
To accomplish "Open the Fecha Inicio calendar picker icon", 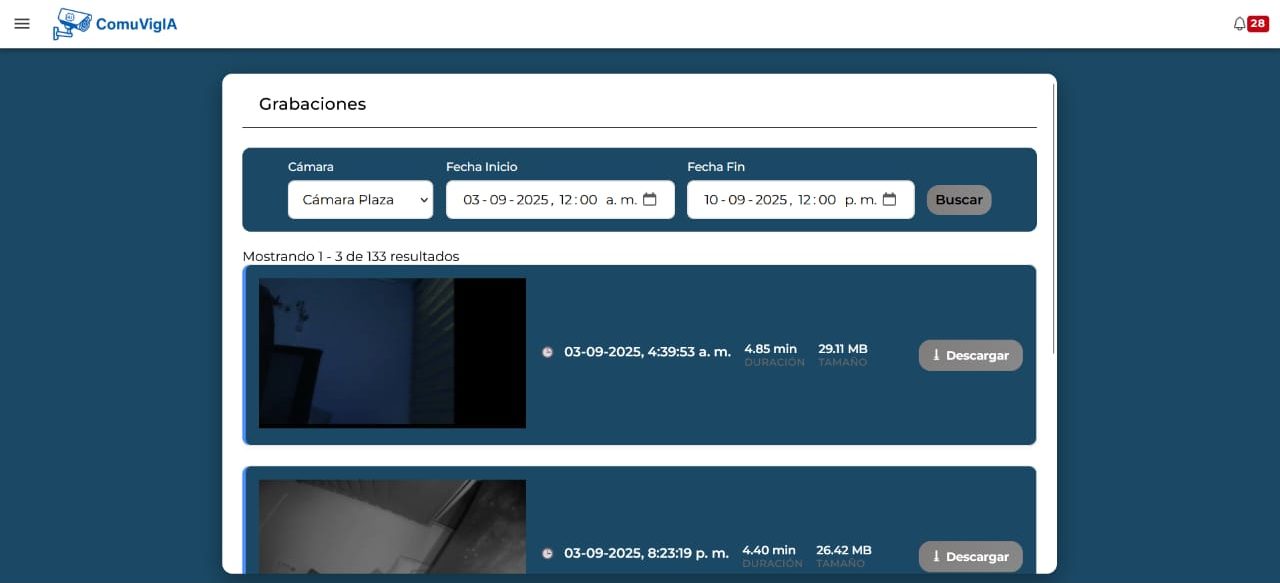I will click(x=650, y=200).
